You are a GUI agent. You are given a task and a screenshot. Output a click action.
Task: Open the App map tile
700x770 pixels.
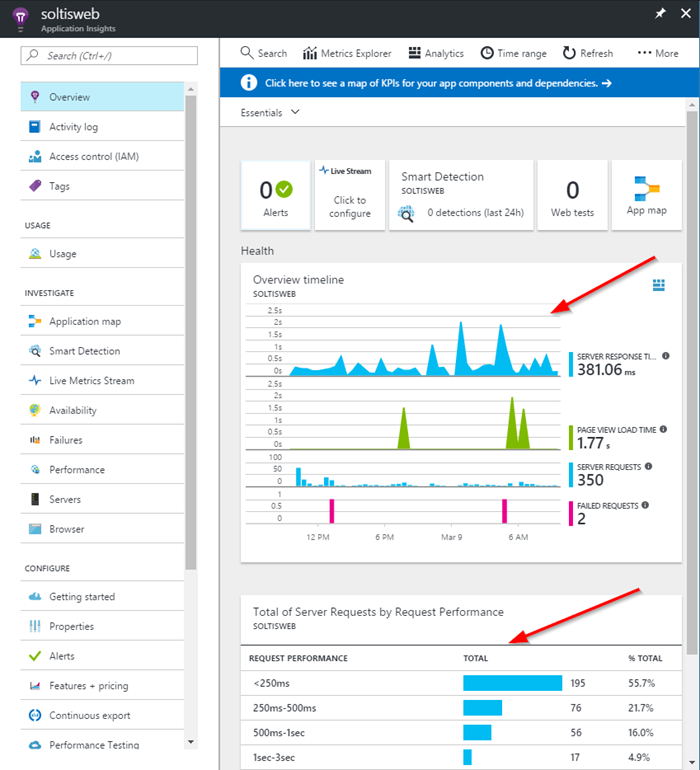pyautogui.click(x=646, y=195)
